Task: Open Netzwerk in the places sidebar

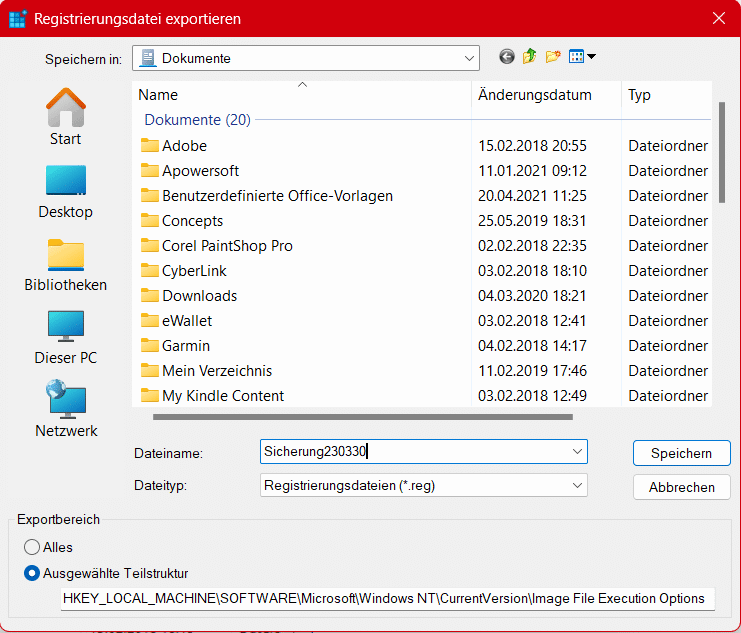Action: point(66,410)
